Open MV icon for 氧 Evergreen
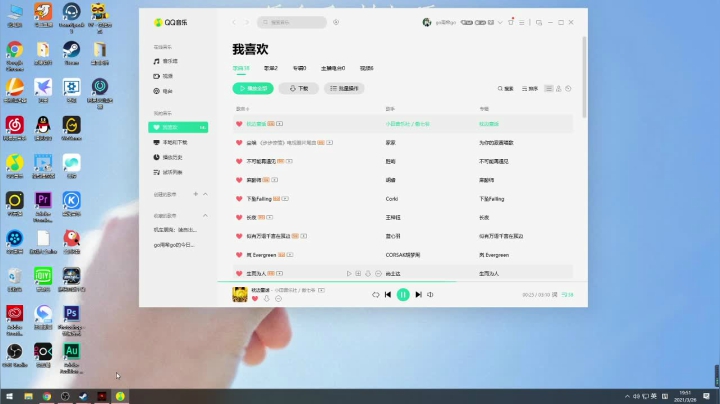720x404 pixels. pyautogui.click(x=290, y=255)
